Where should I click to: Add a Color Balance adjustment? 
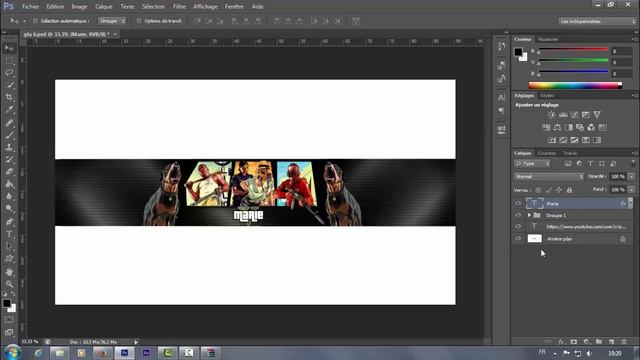point(557,127)
